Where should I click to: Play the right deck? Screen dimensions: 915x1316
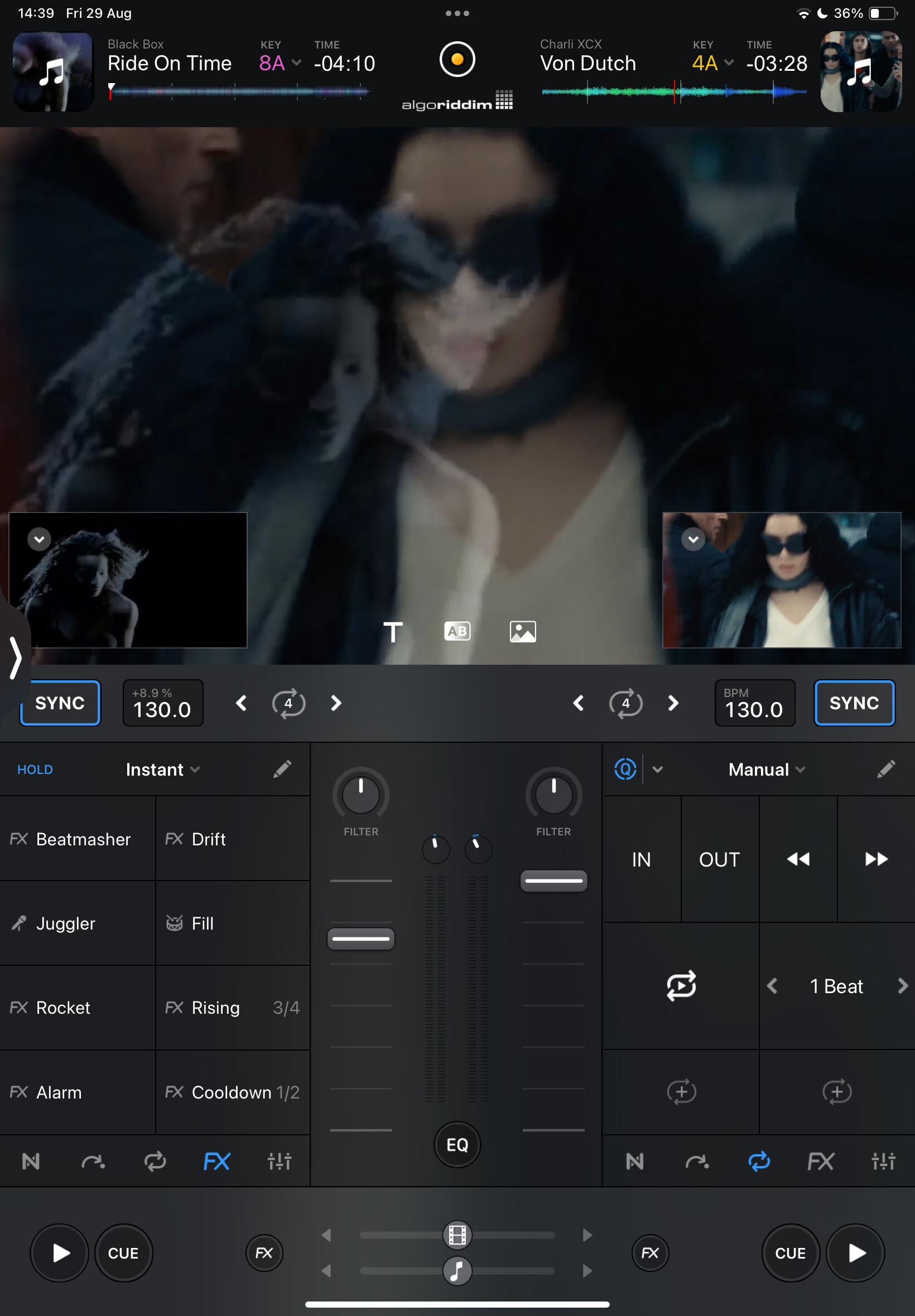pos(855,1253)
